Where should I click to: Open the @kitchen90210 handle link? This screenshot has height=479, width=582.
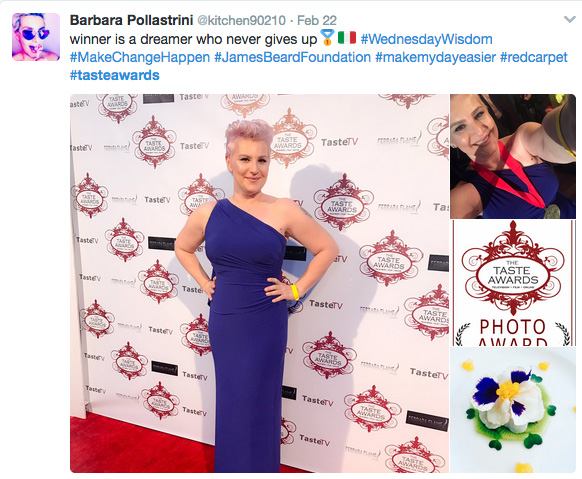[x=241, y=20]
